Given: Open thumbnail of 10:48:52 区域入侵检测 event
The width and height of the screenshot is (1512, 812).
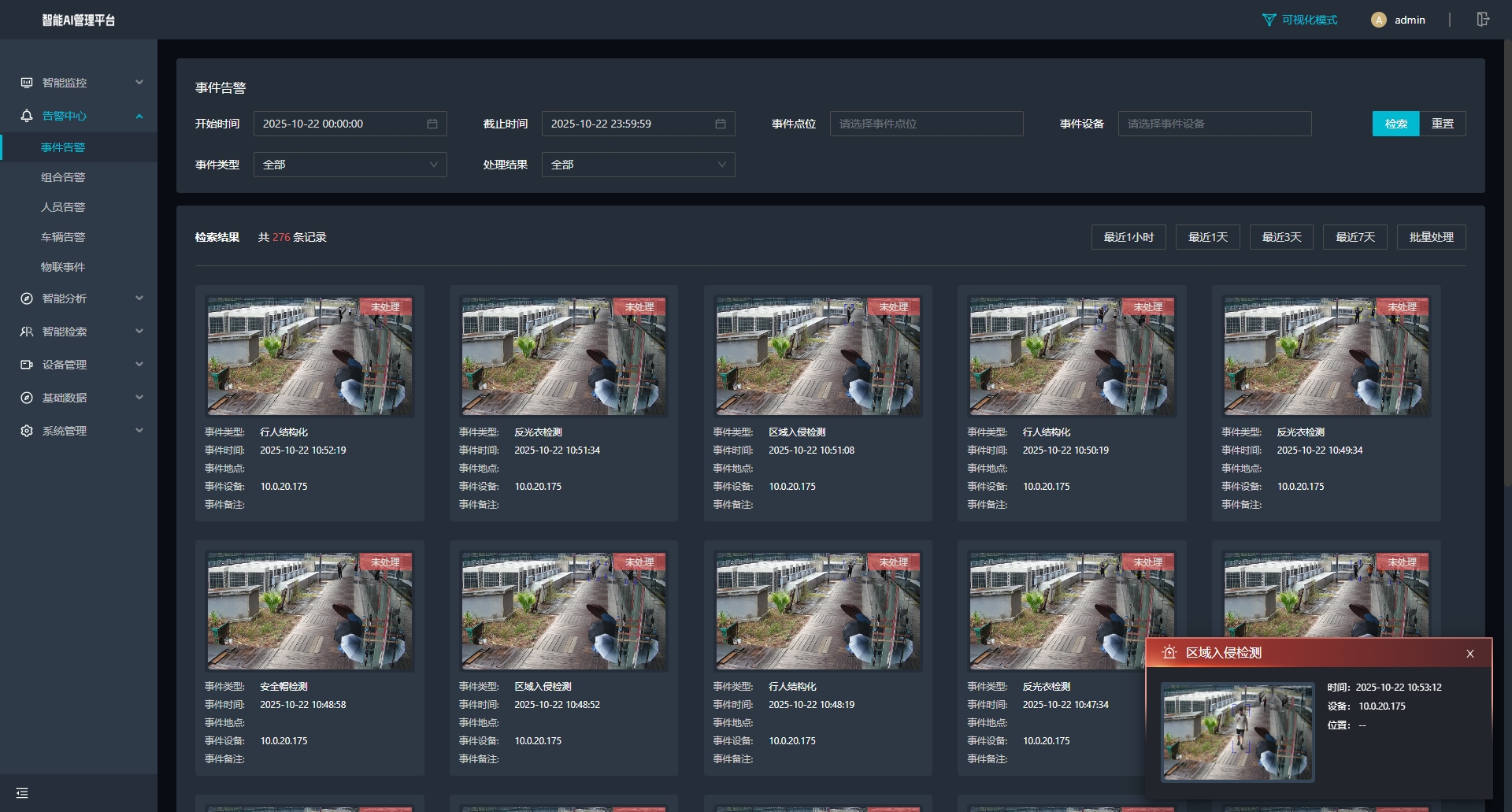Looking at the screenshot, I should tap(564, 611).
